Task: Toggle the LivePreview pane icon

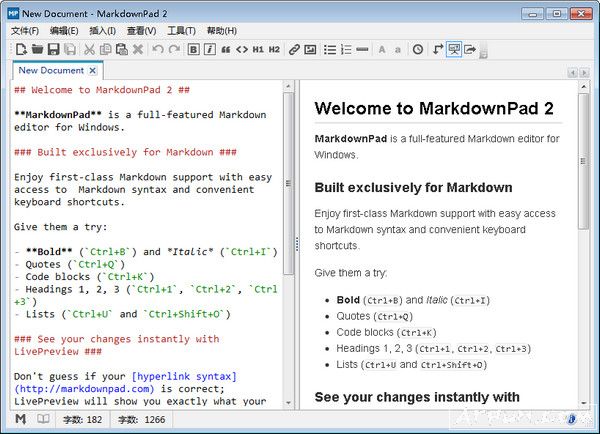Action: 454,49
